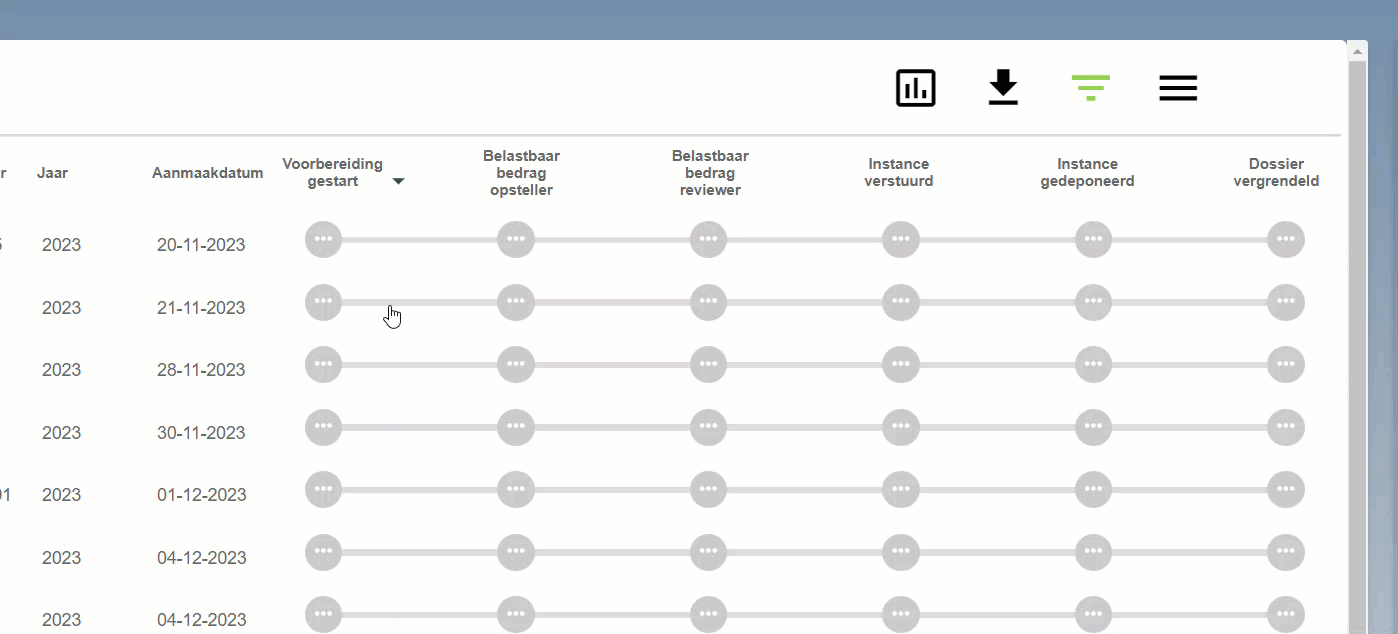The width and height of the screenshot is (1398, 634).
Task: Click the Belastbaar bedrag reviewer header
Action: click(x=710, y=173)
